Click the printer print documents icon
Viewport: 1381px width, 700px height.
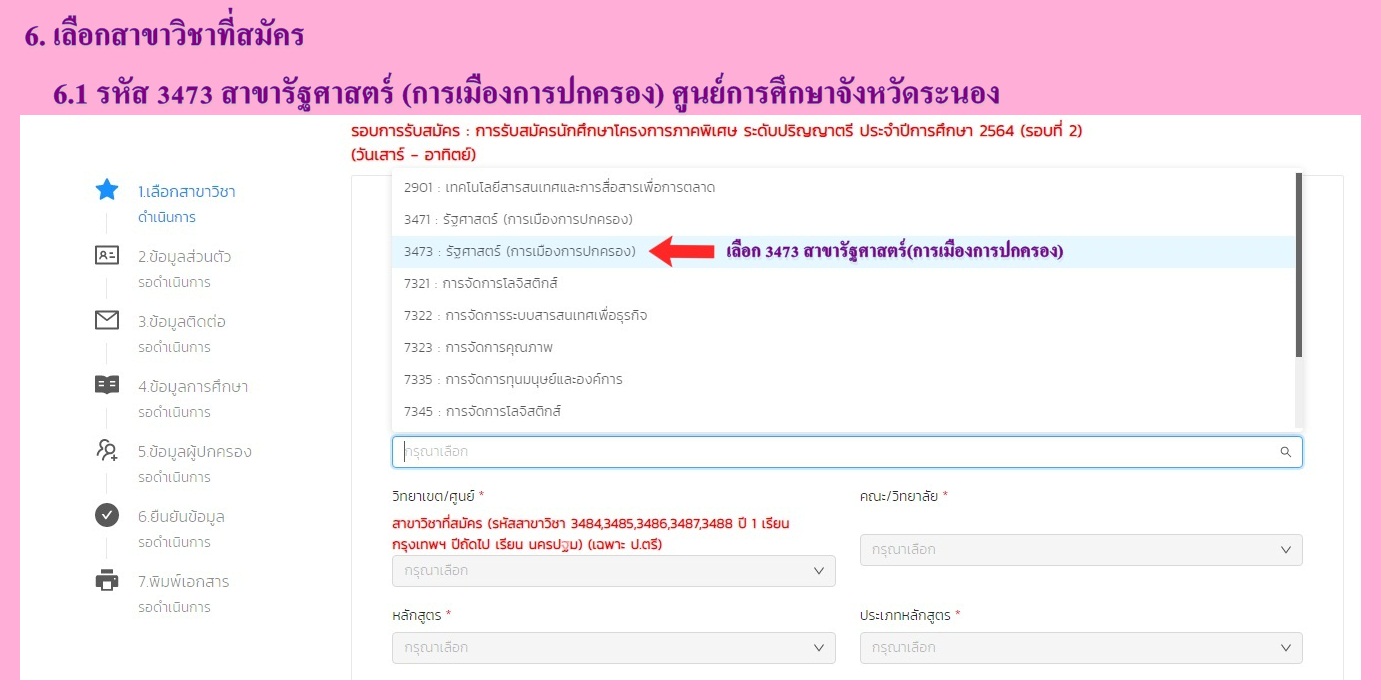coord(106,581)
